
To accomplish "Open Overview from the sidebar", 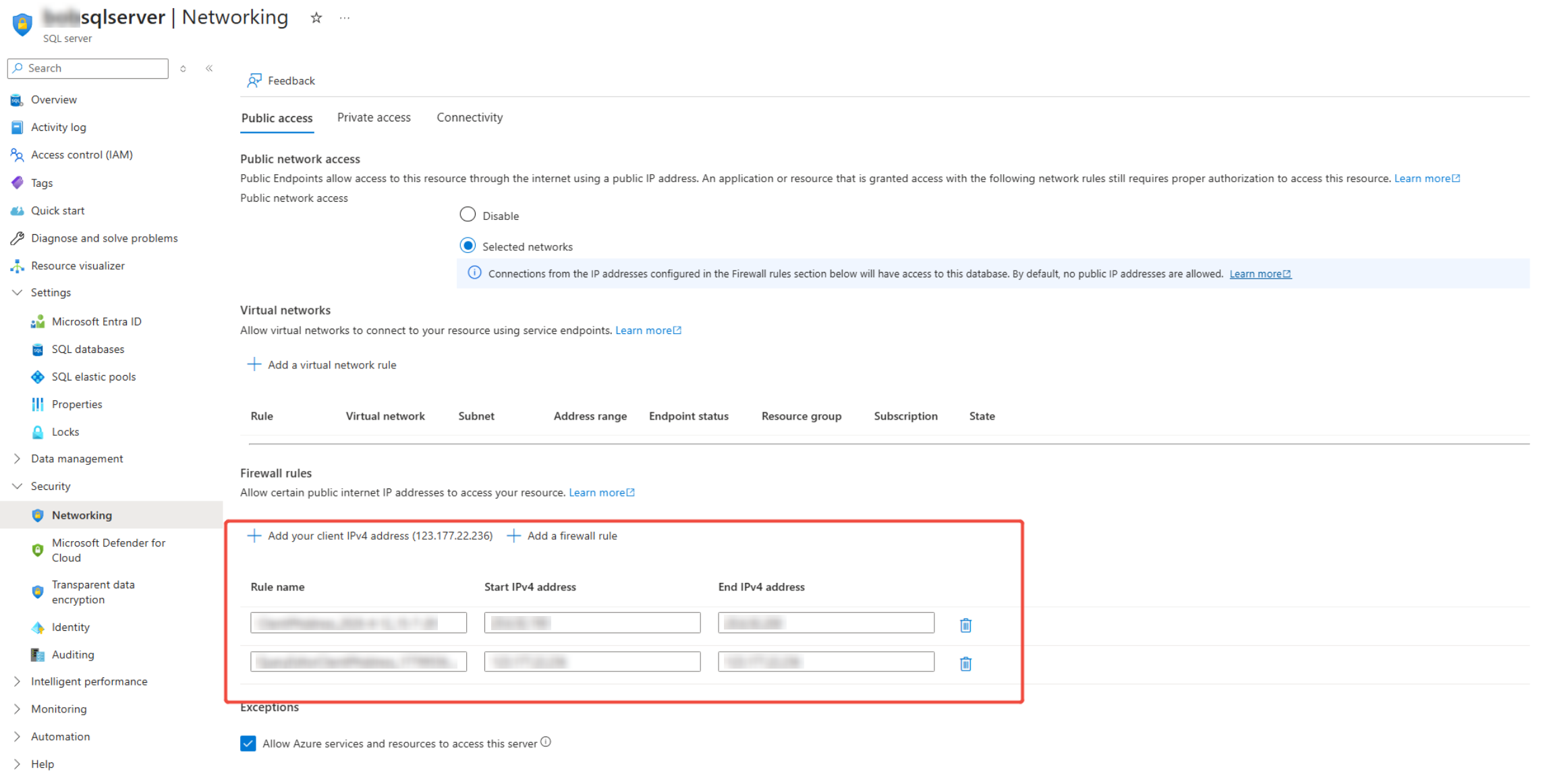I will tap(54, 99).
